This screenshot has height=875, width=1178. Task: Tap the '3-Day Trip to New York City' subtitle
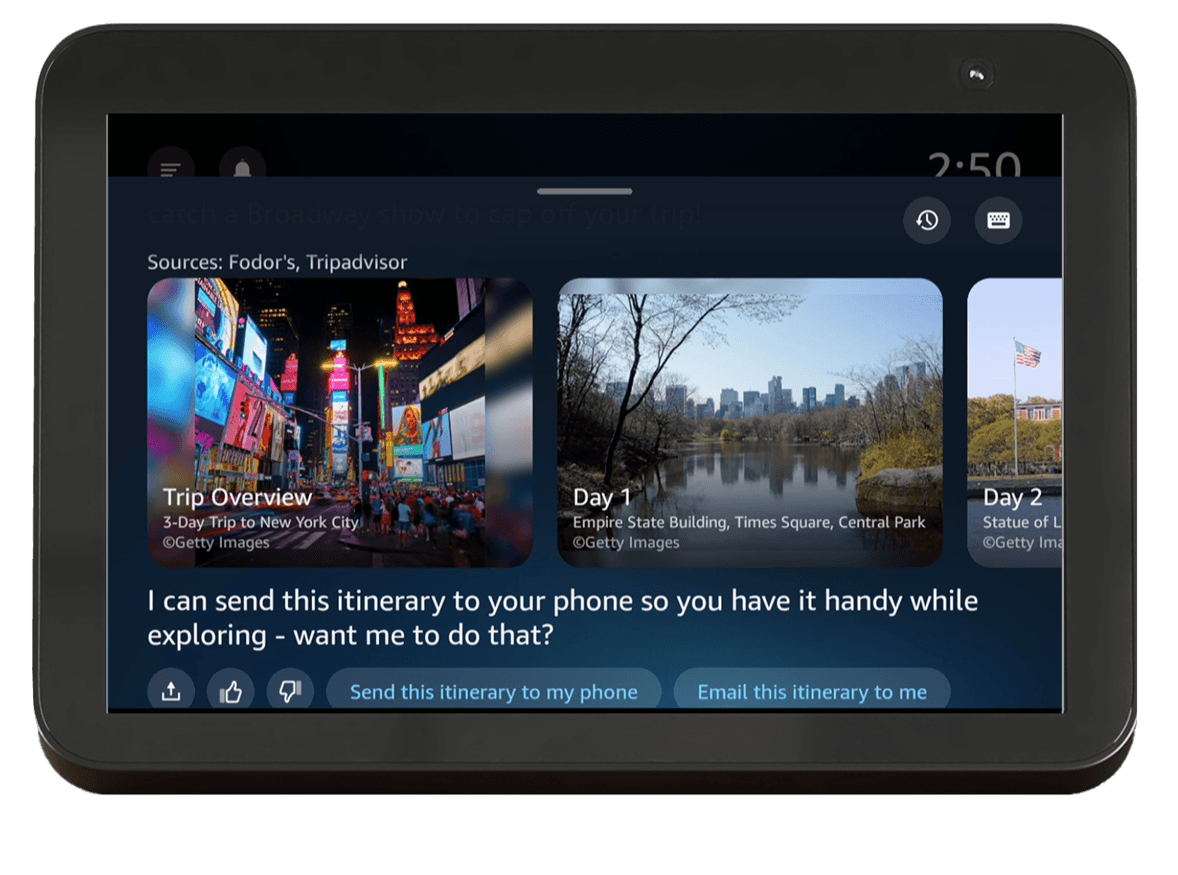point(260,522)
